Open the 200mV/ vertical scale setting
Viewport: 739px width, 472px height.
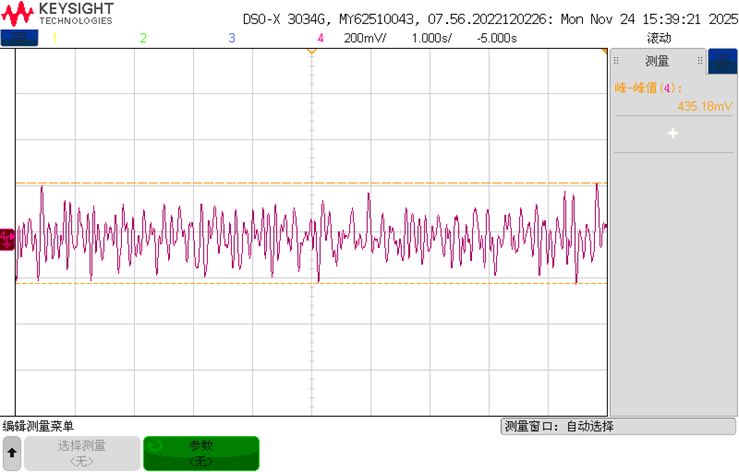[x=368, y=38]
